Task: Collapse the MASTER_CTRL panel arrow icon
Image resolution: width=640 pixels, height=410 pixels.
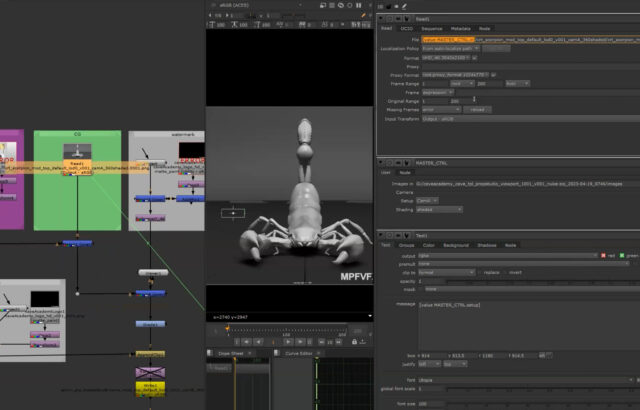Action: 381,160
